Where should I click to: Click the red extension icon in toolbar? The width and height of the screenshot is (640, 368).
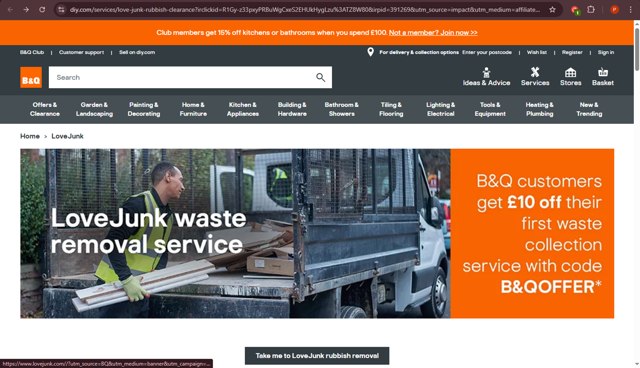tap(575, 10)
